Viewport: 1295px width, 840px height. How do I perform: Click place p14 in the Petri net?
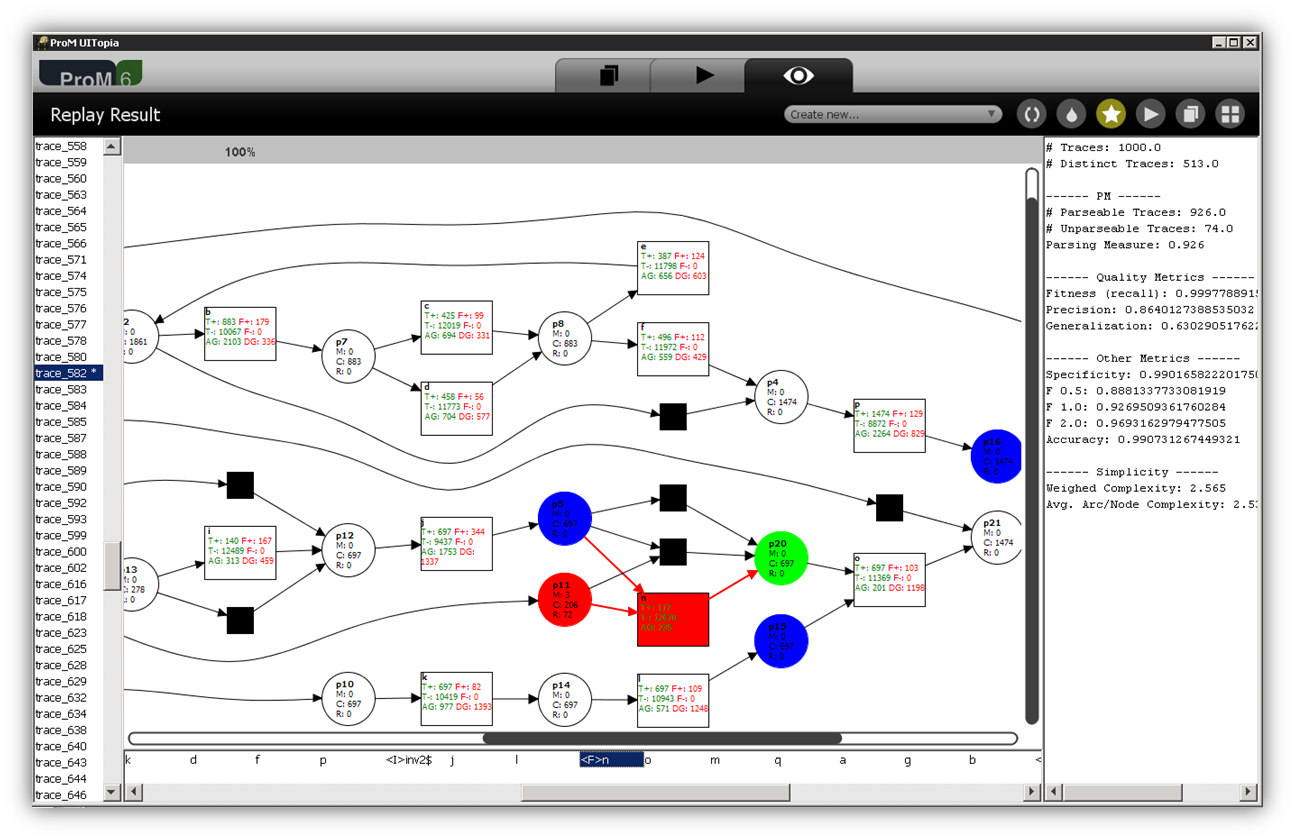click(564, 699)
